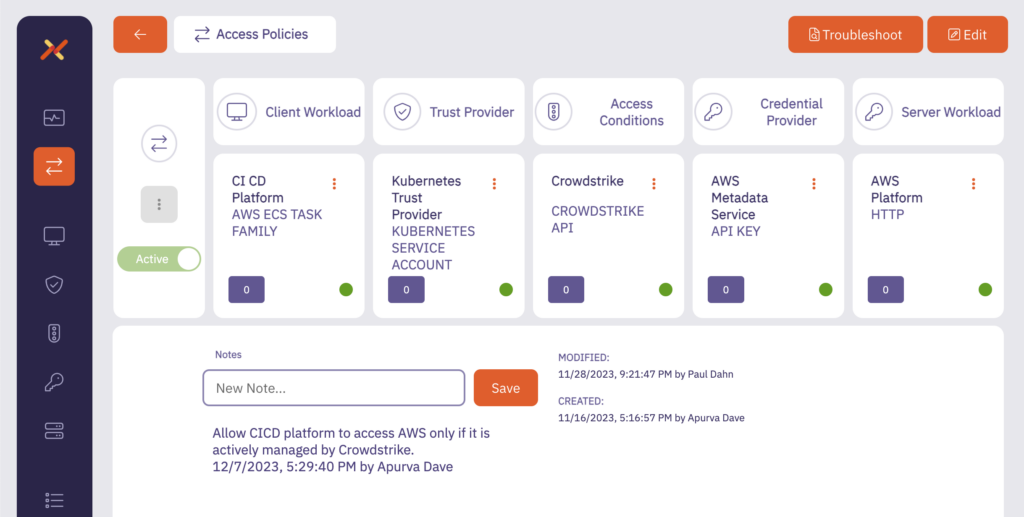
Task: Expand the AWS Metadata Service options menu
Action: click(x=814, y=183)
